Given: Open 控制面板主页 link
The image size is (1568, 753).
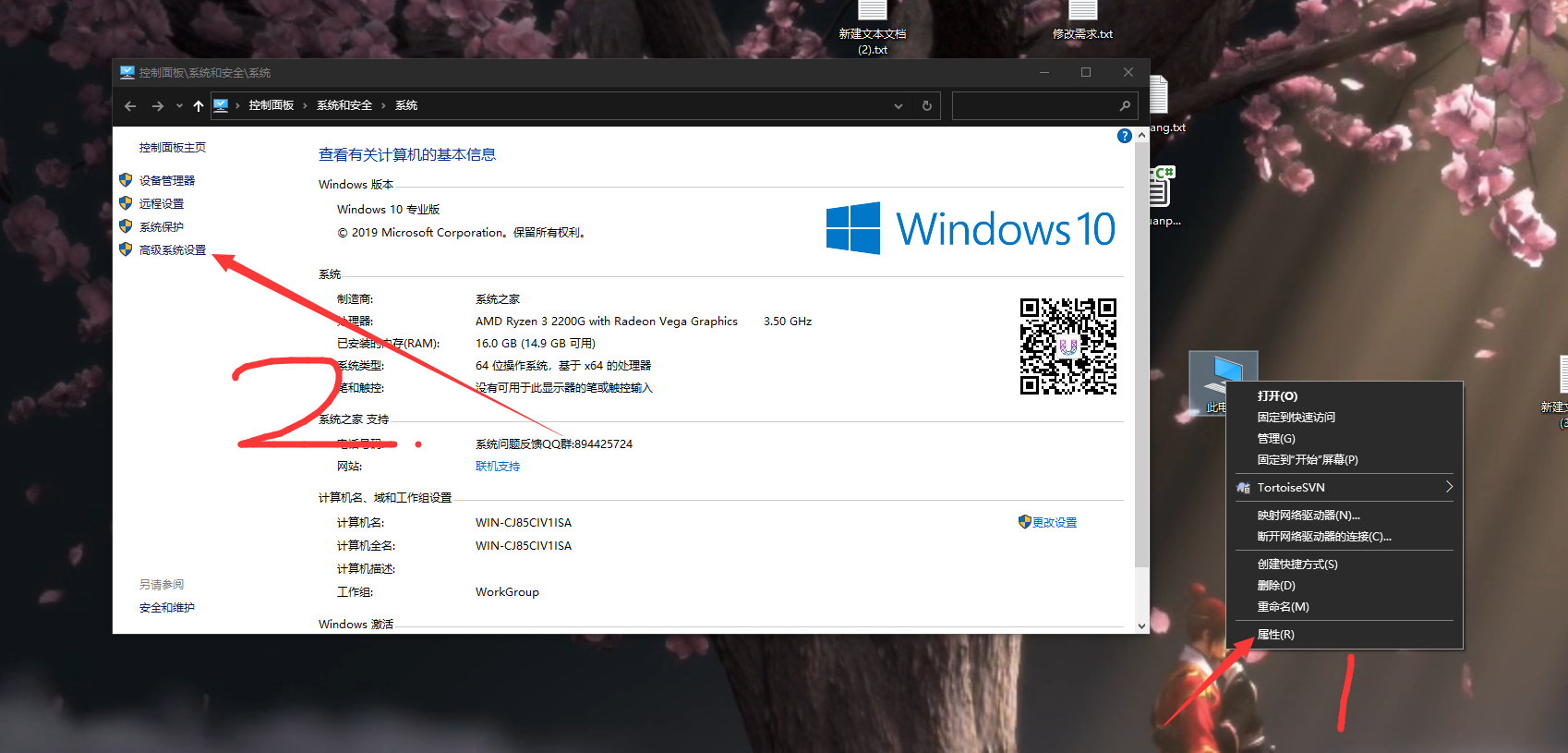Looking at the screenshot, I should (x=173, y=148).
